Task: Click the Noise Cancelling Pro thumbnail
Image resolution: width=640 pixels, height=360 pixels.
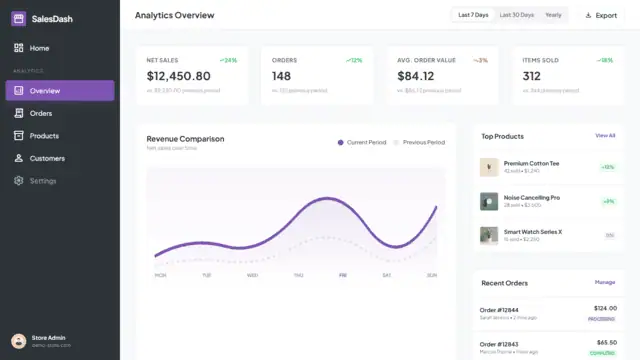Action: pos(489,201)
